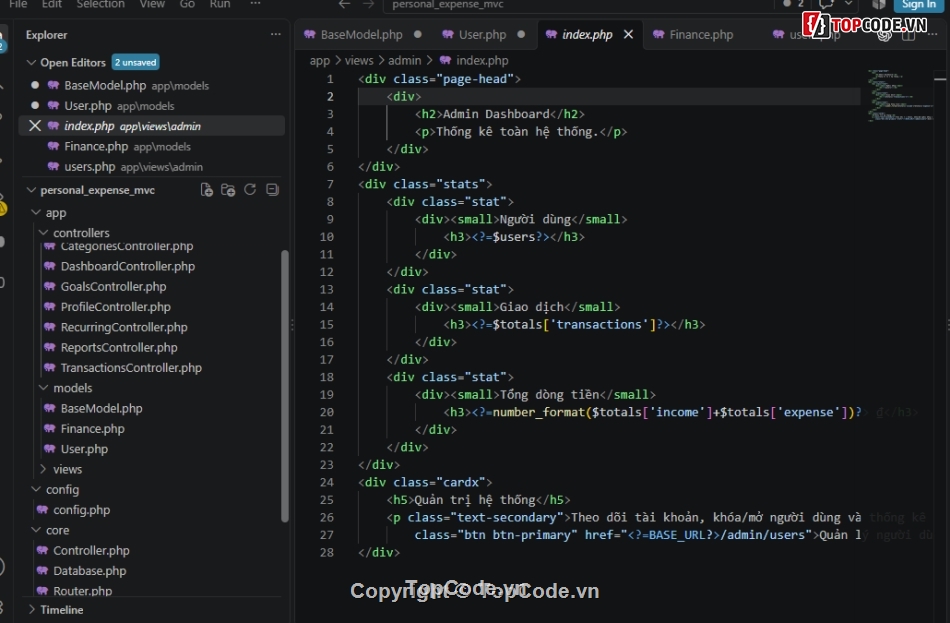Click 'views' in the breadcrumb path

click(x=359, y=61)
